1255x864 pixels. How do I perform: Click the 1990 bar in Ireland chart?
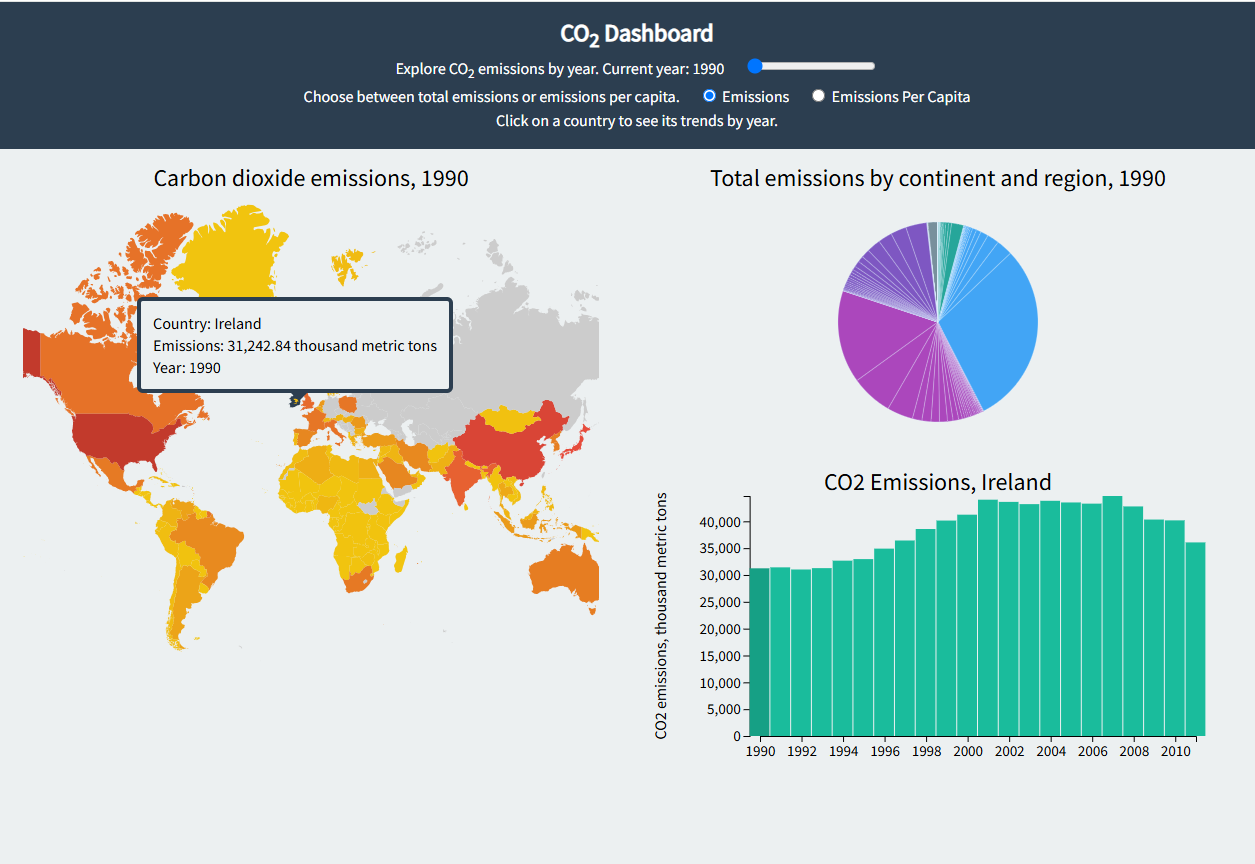[x=759, y=652]
